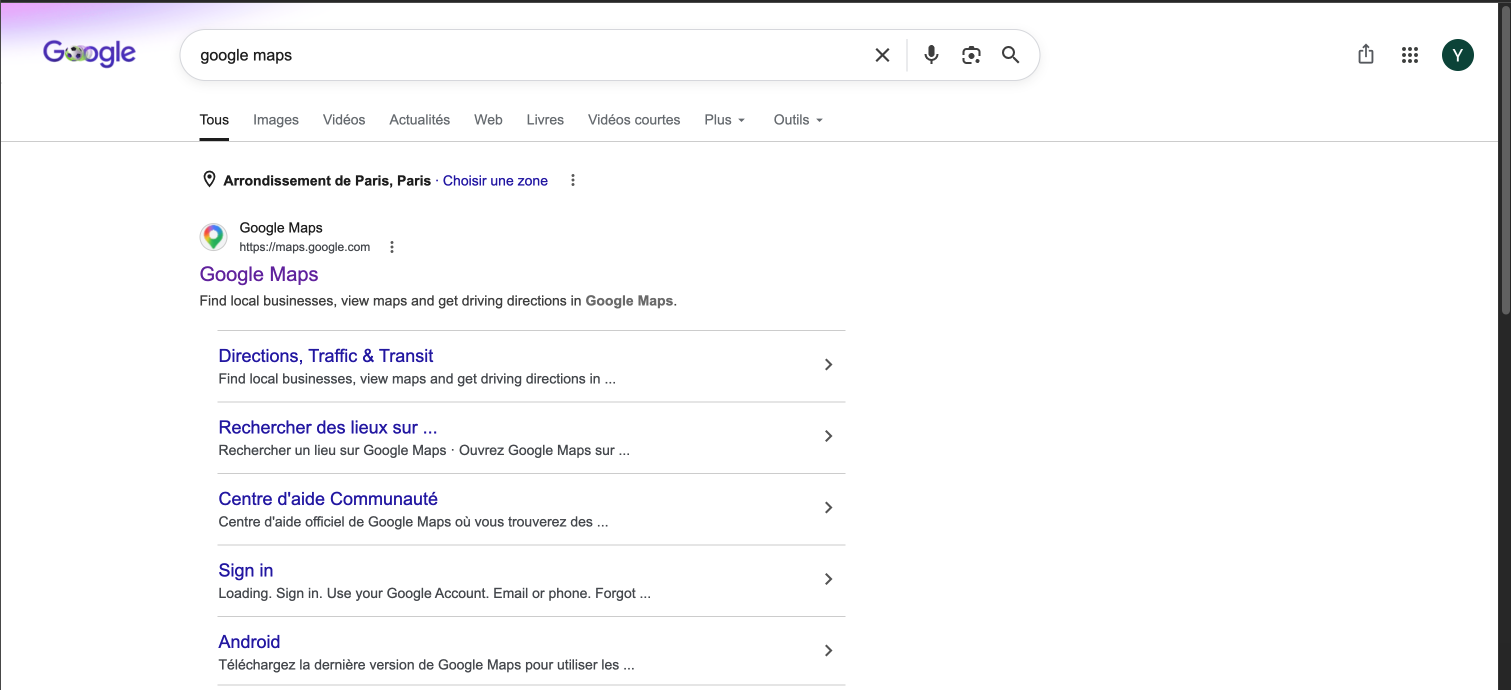This screenshot has width=1511, height=690.
Task: Click the Choisir une zone link
Action: (x=495, y=181)
